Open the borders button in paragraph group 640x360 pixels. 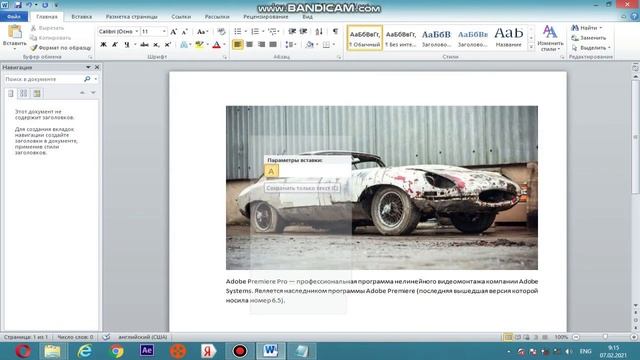[x=326, y=44]
